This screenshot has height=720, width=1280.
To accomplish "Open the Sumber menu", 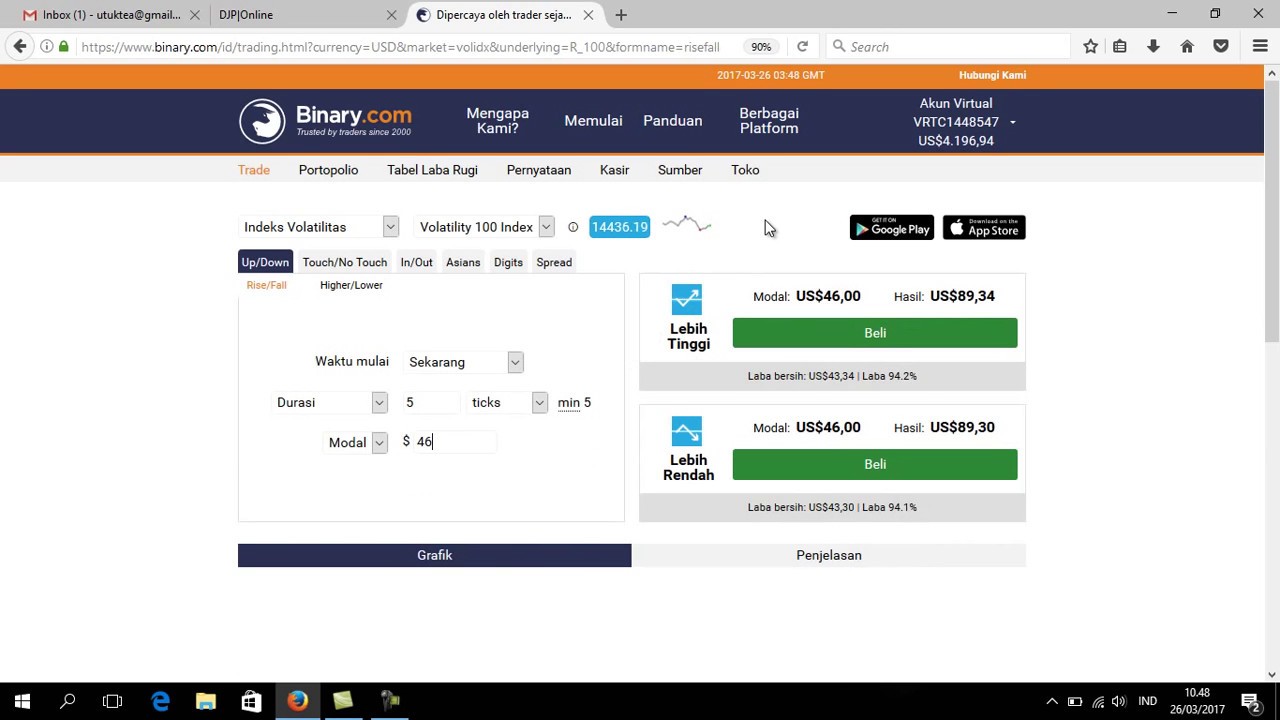I will coord(680,170).
